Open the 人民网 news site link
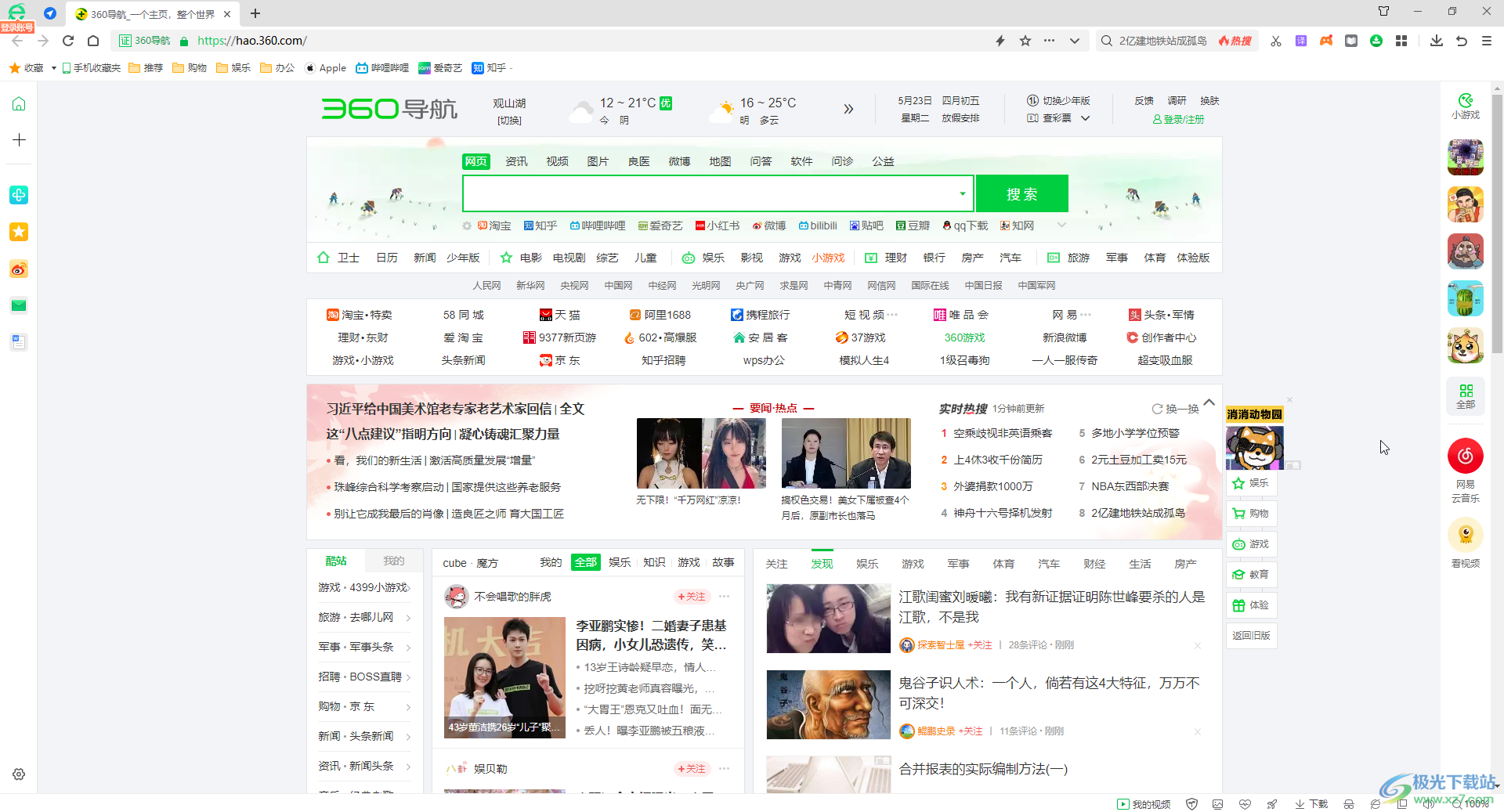1504x812 pixels. click(x=486, y=286)
